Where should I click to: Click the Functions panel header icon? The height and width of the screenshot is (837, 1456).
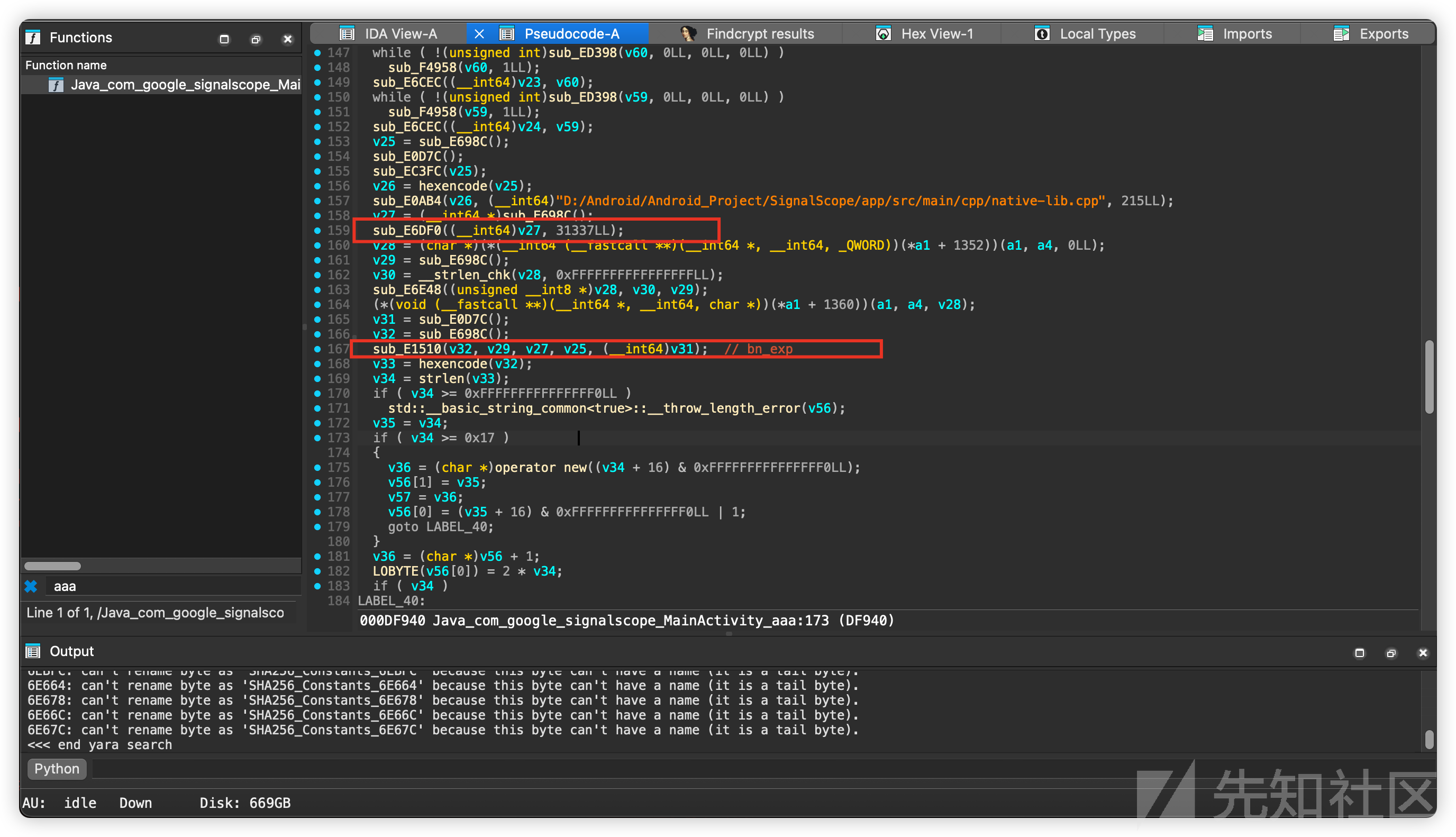pyautogui.click(x=33, y=38)
